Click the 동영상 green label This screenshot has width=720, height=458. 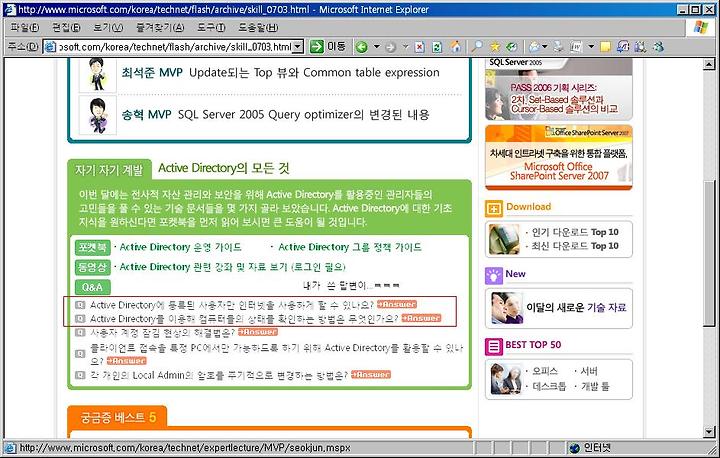(92, 267)
